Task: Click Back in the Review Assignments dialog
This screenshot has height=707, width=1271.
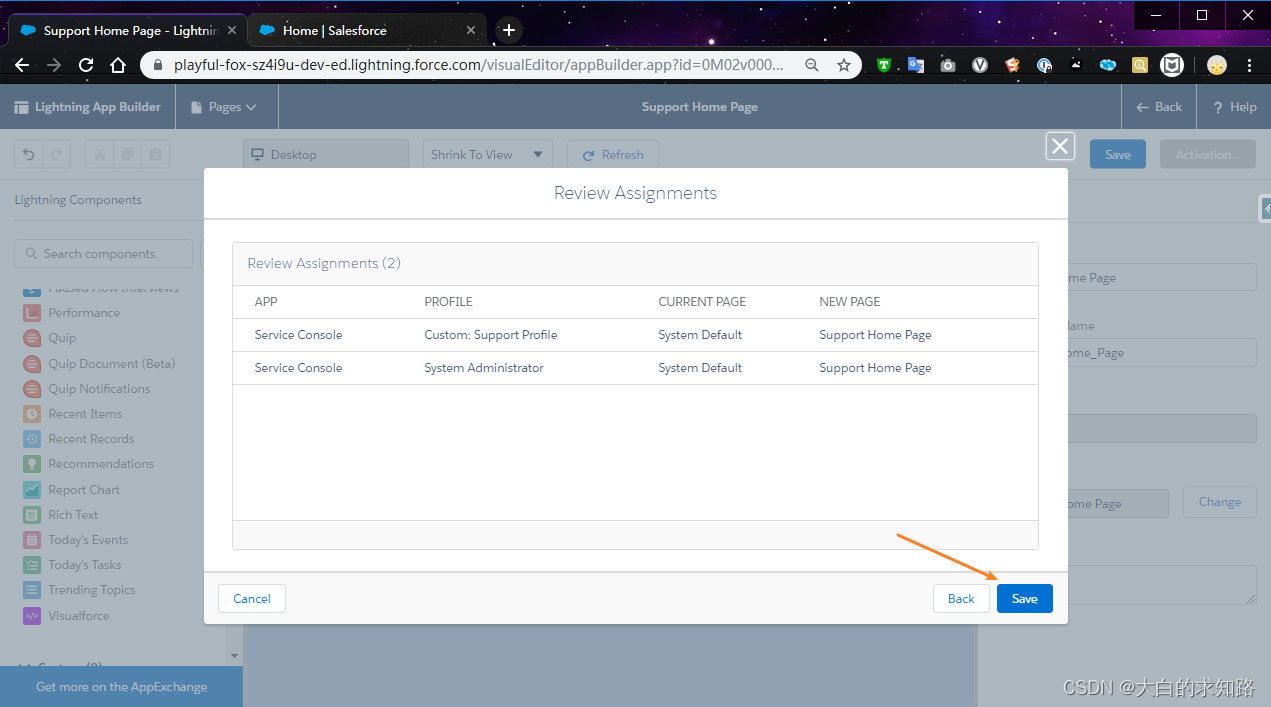Action: (961, 598)
